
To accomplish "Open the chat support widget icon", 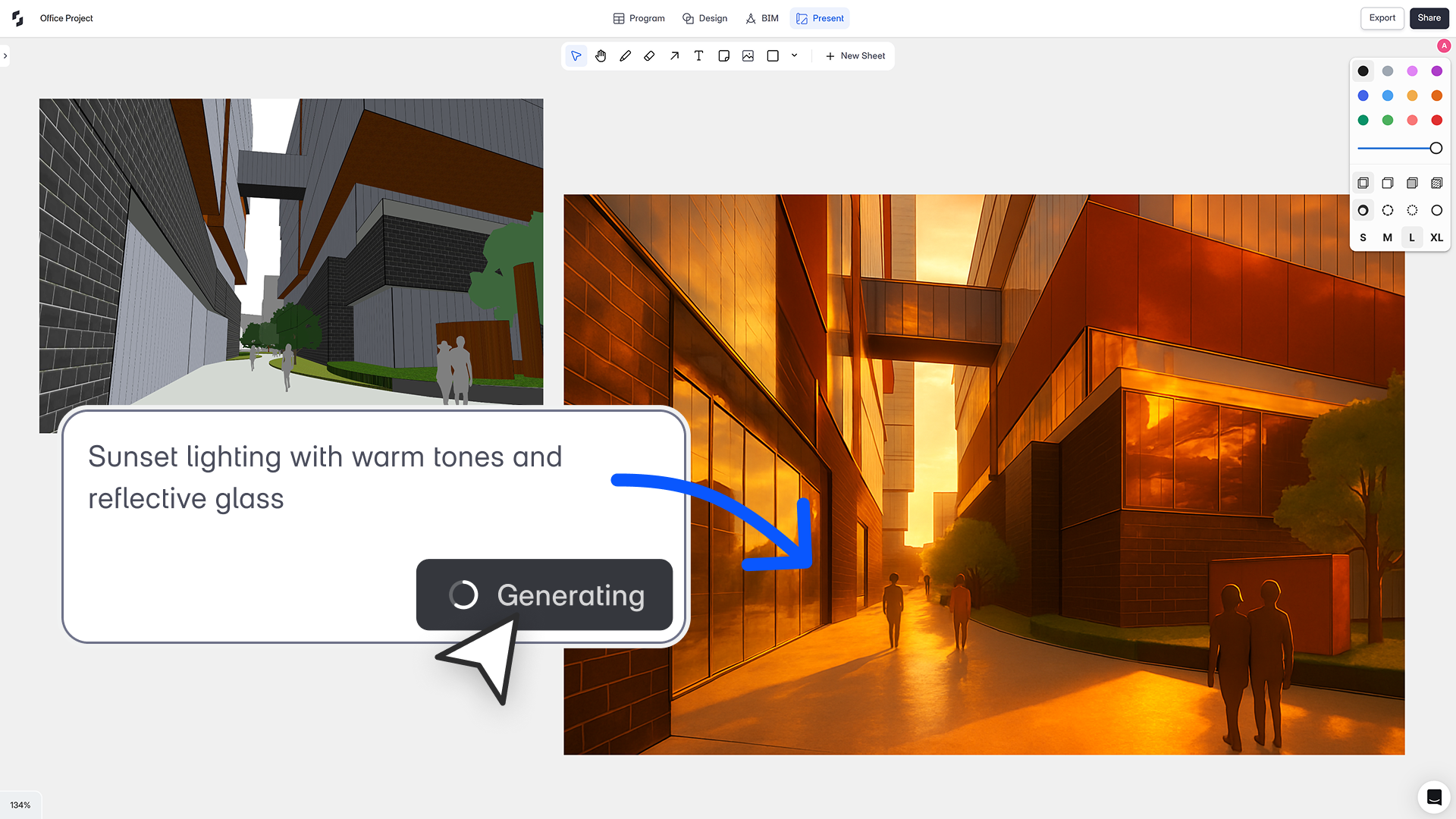I will 1433,797.
